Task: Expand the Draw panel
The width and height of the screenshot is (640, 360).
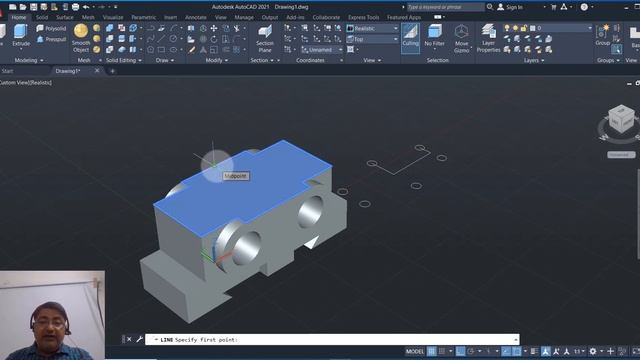Action: pos(165,60)
